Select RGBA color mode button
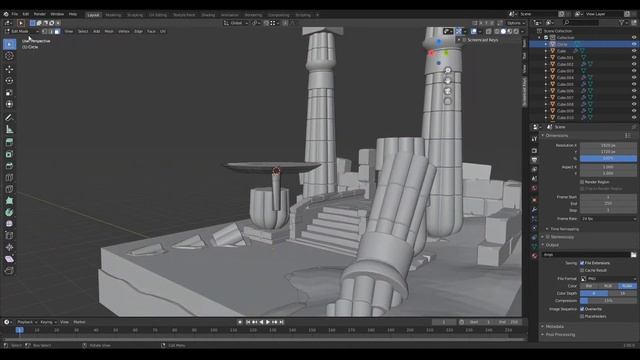The width and height of the screenshot is (640, 360). click(x=627, y=286)
